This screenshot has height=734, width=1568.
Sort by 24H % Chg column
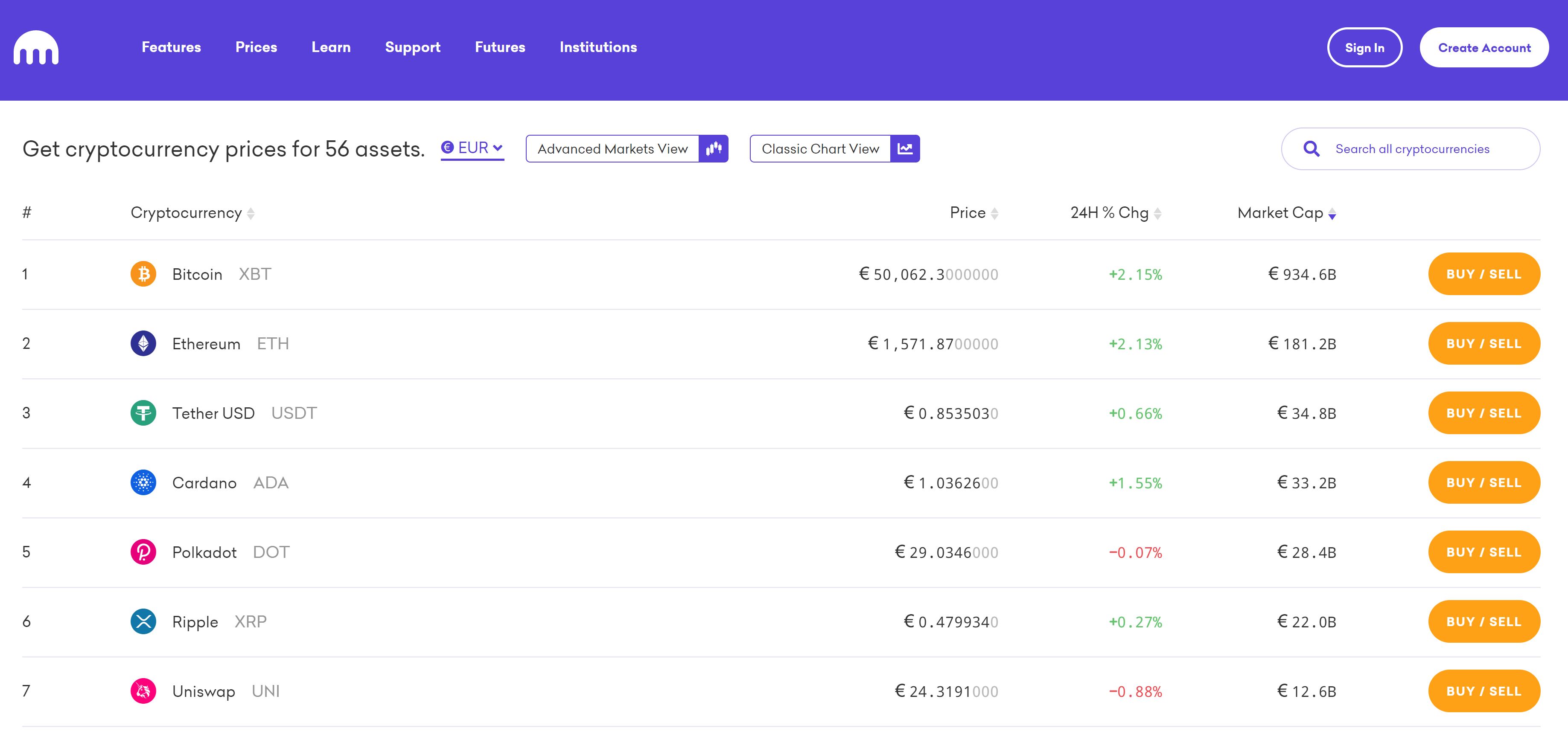(1115, 213)
